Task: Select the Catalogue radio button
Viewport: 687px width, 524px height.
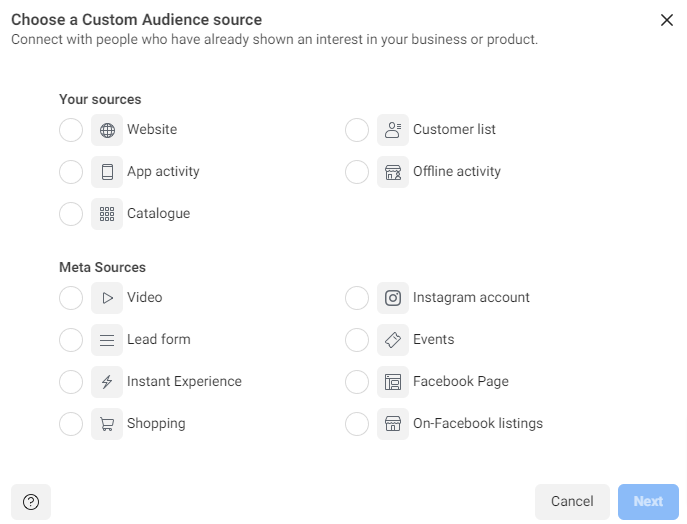Action: [x=71, y=214]
